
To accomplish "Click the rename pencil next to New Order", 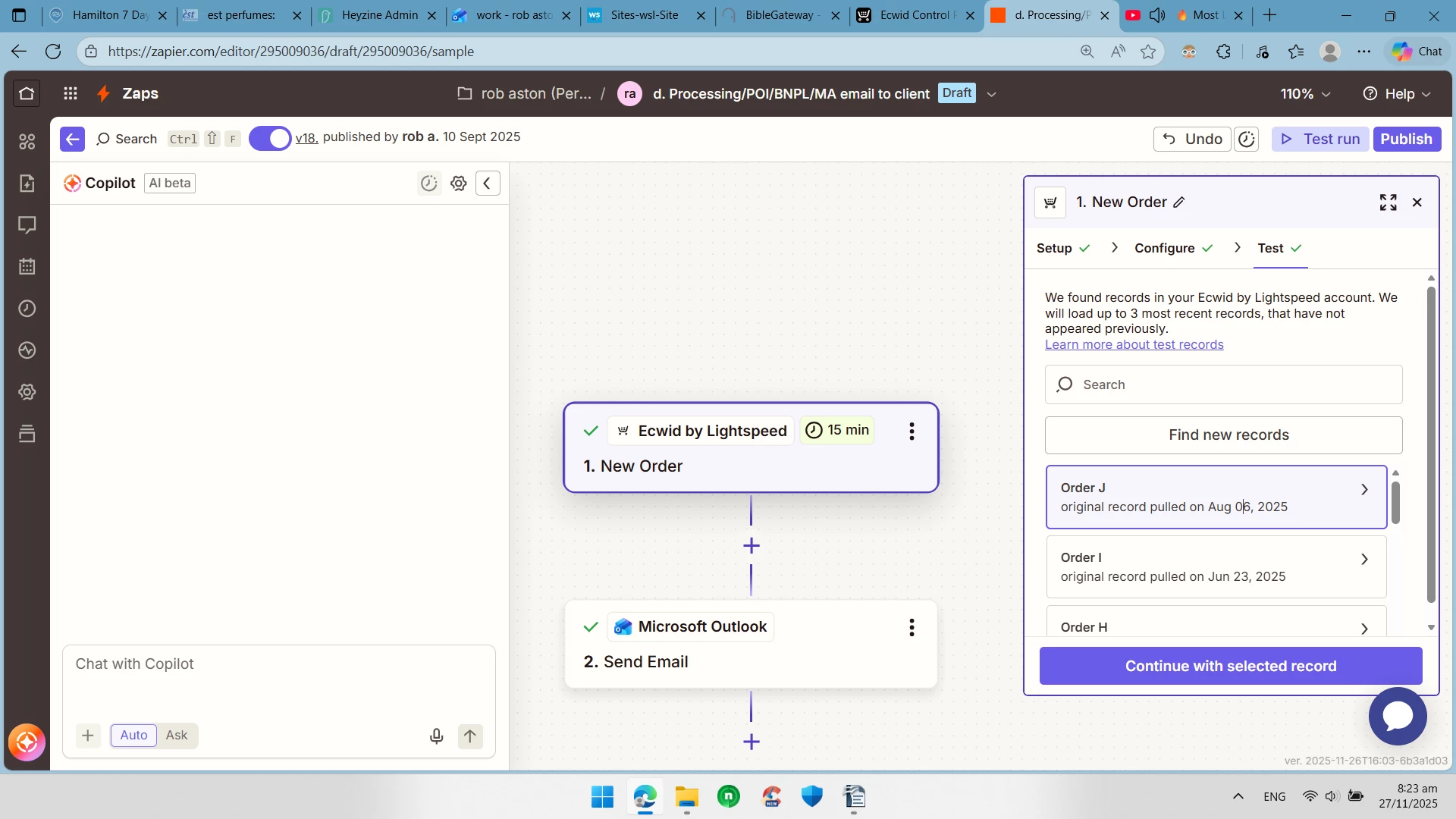I will click(x=1179, y=202).
